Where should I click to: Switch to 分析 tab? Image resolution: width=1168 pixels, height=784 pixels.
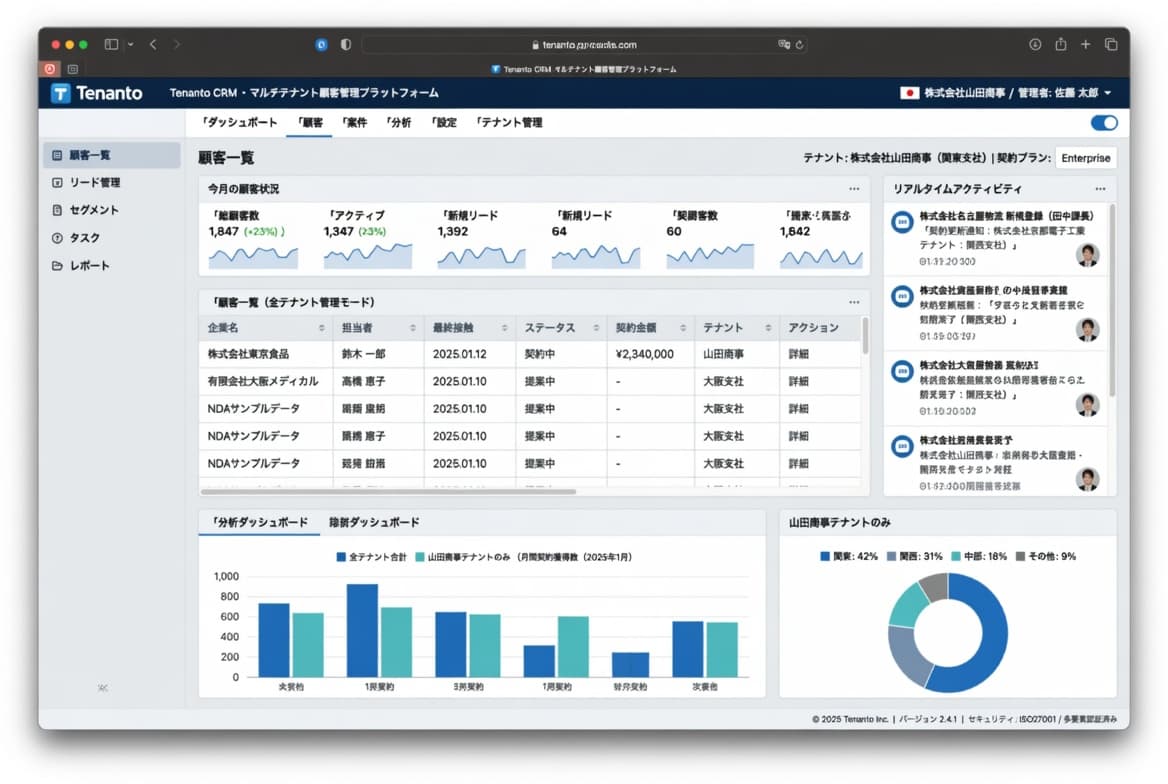[399, 122]
